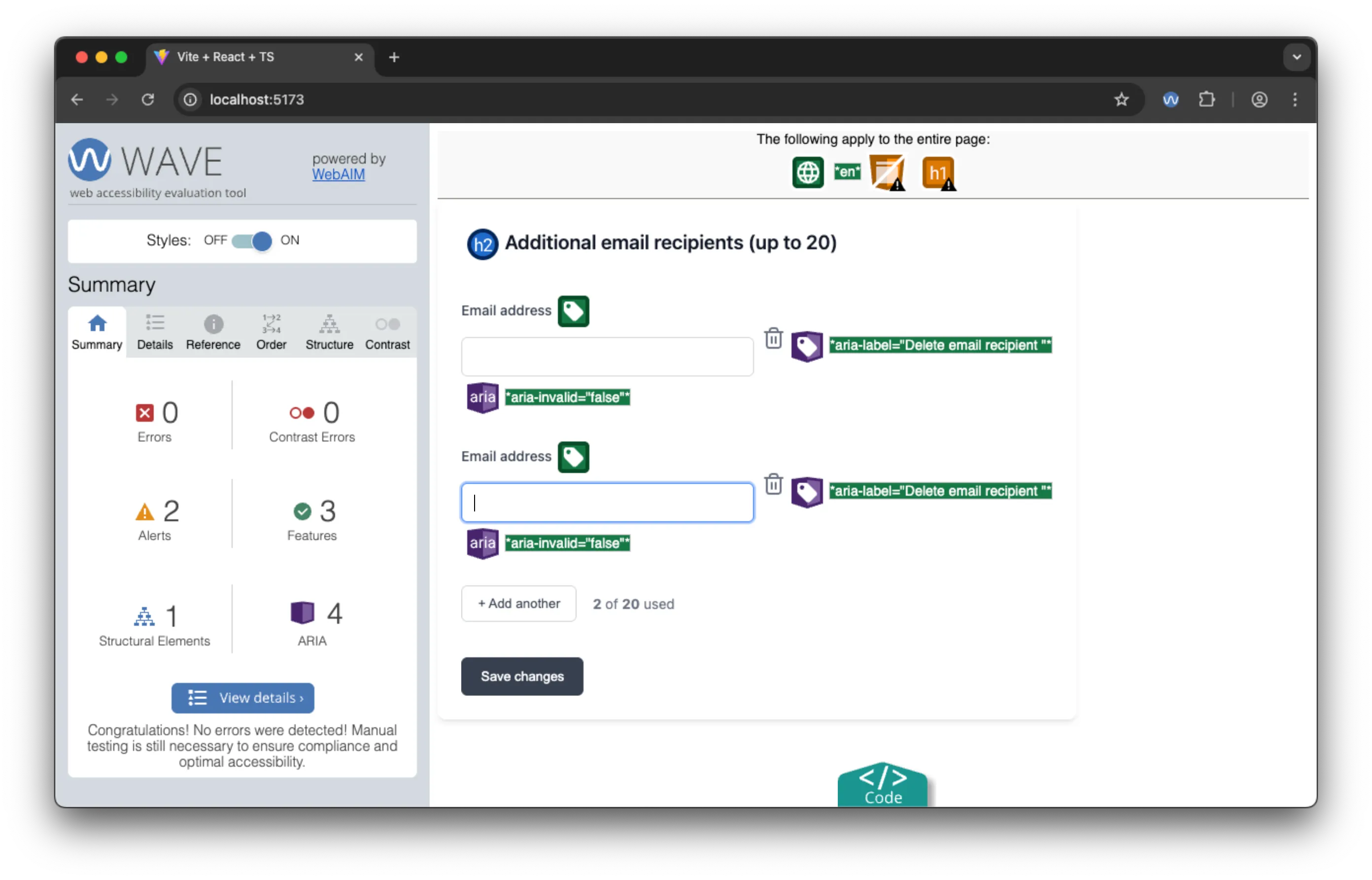This screenshot has width=1372, height=880.
Task: Click the *en* language attribute icon
Action: point(848,171)
